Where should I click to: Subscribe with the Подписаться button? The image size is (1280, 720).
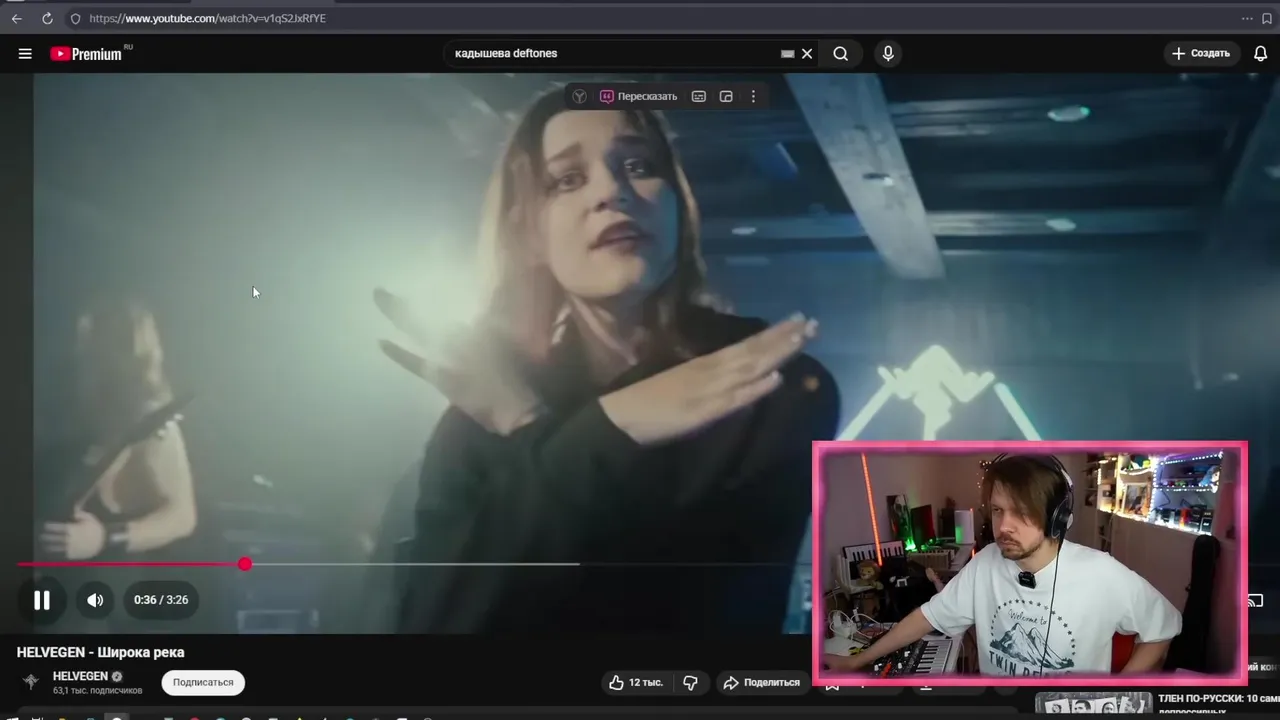click(x=203, y=682)
